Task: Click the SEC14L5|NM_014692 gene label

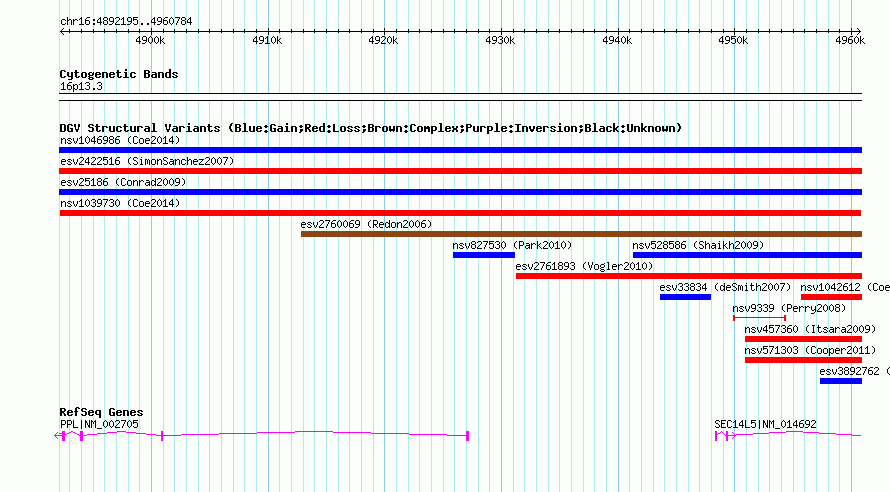Action: tap(765, 424)
